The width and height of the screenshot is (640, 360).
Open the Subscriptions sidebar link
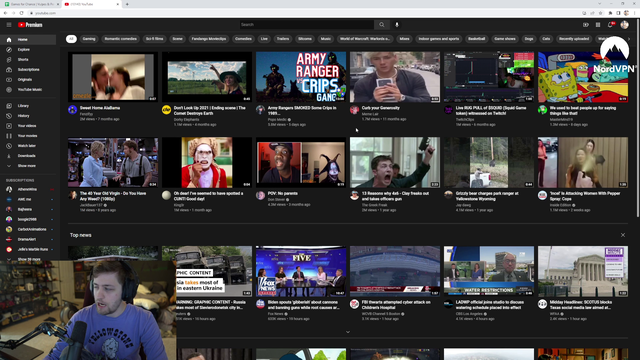[x=28, y=70]
